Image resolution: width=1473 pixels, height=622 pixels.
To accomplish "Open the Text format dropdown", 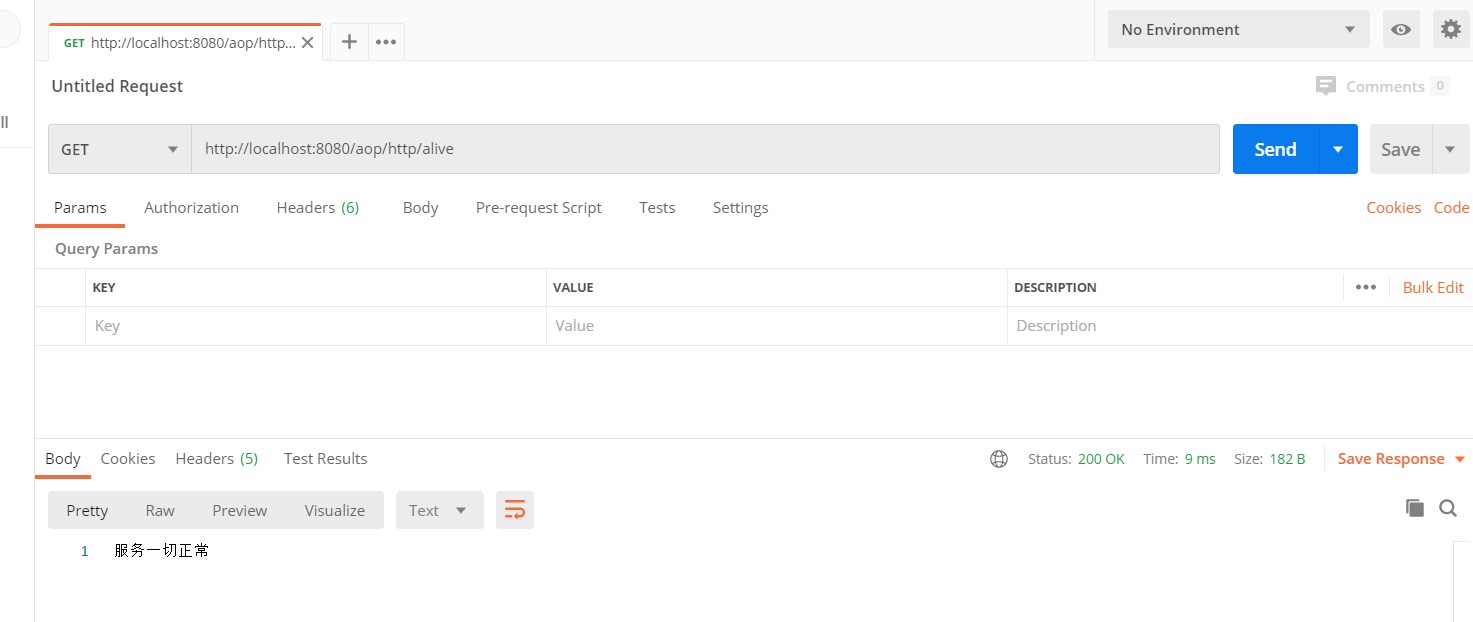I will click(439, 510).
